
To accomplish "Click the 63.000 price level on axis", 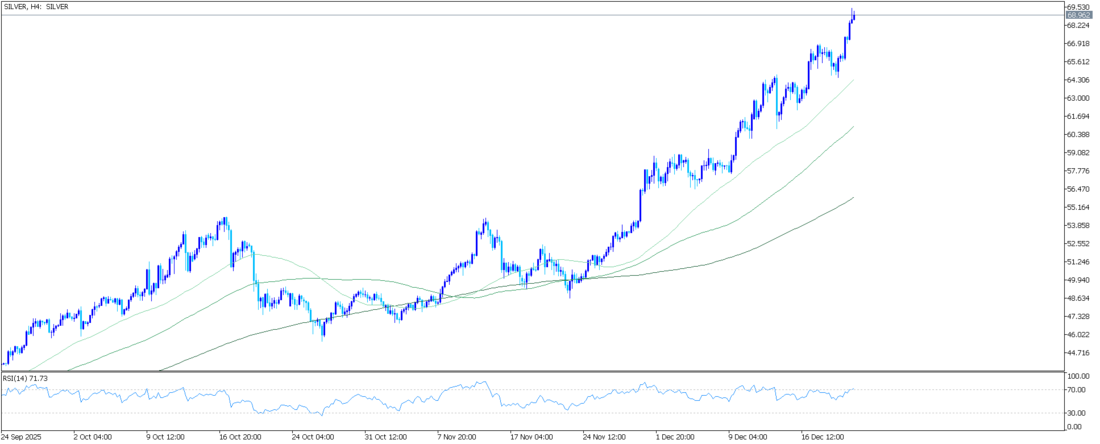I will (x=1077, y=98).
